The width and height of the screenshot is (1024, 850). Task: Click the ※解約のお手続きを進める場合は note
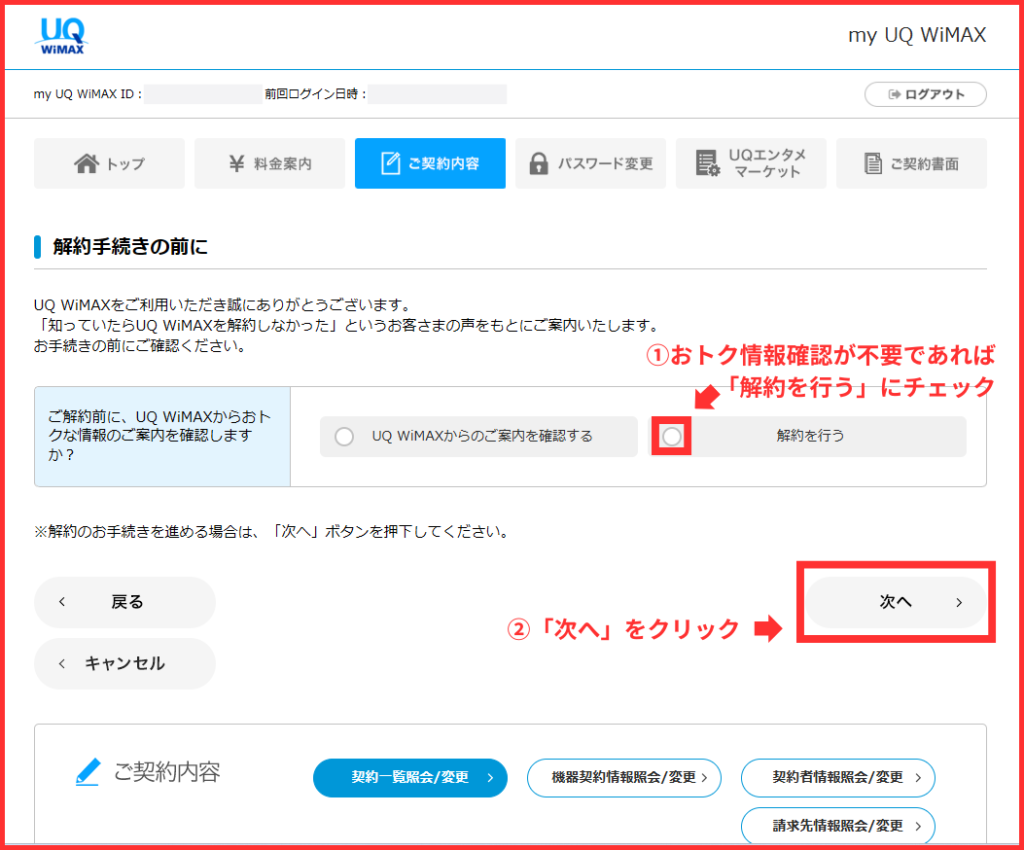point(272,531)
